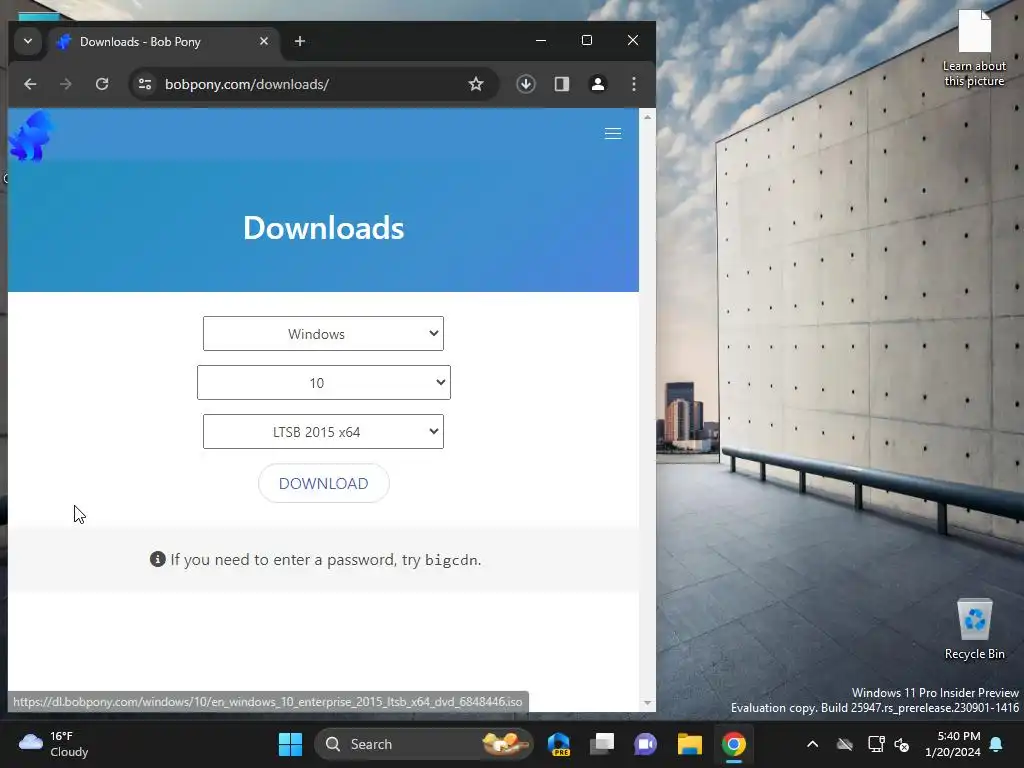Open site information icon in address bar
1024x768 pixels.
(145, 84)
